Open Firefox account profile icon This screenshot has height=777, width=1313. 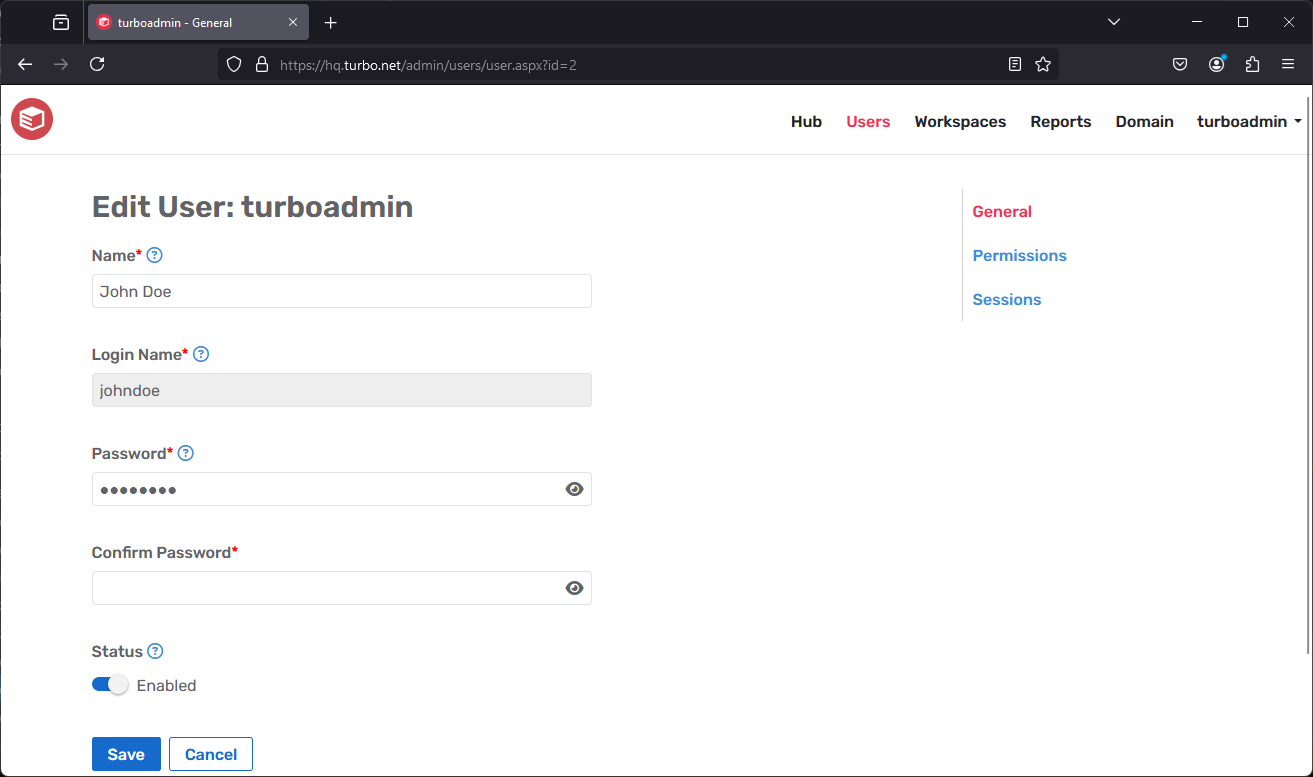(x=1216, y=64)
